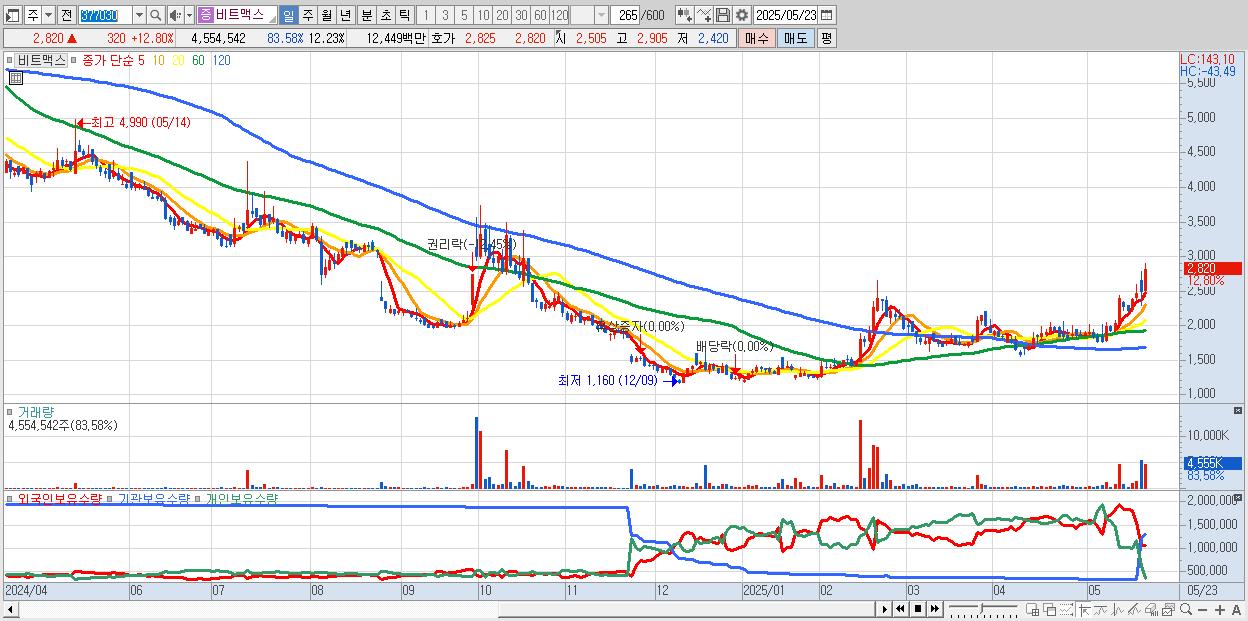
Task: Expand the 외국인보유수량 panel toggle
Action: [10, 498]
